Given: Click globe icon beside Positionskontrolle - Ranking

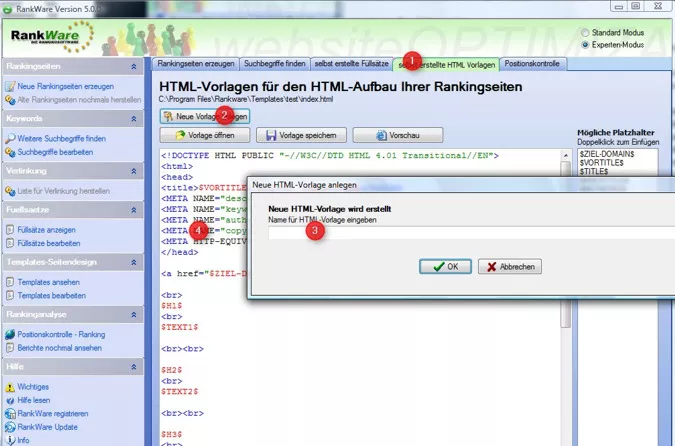Looking at the screenshot, I should coord(10,334).
